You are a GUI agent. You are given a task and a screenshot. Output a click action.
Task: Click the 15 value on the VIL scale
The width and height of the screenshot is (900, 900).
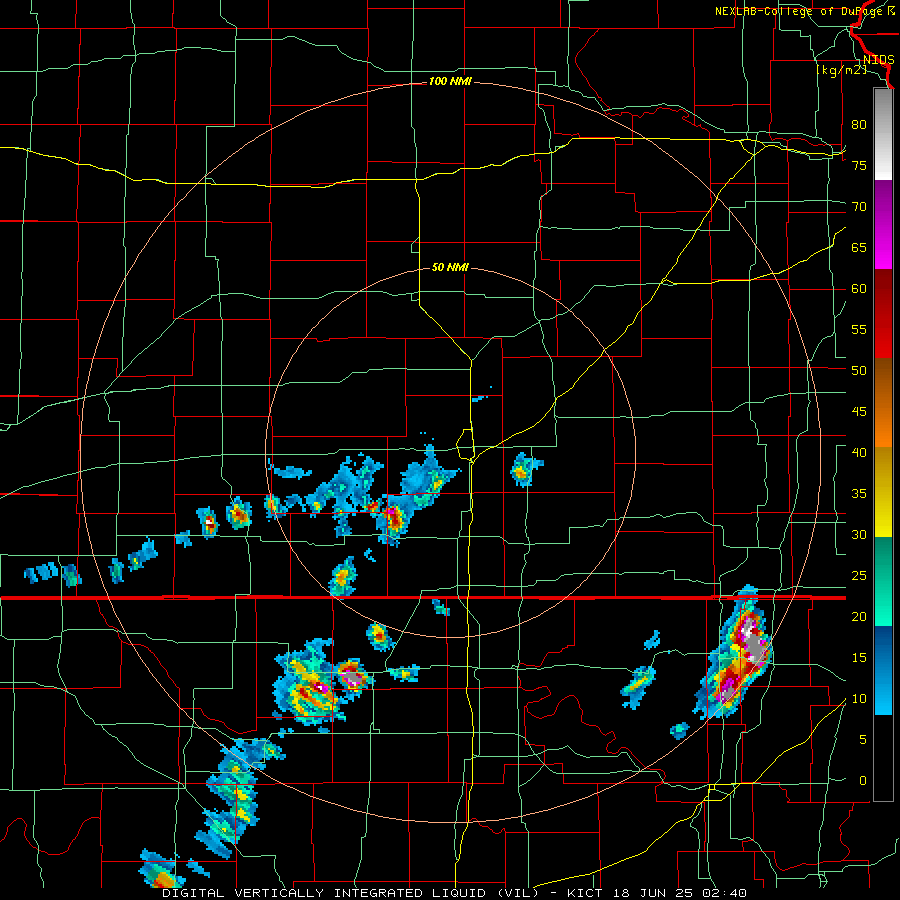(x=859, y=658)
